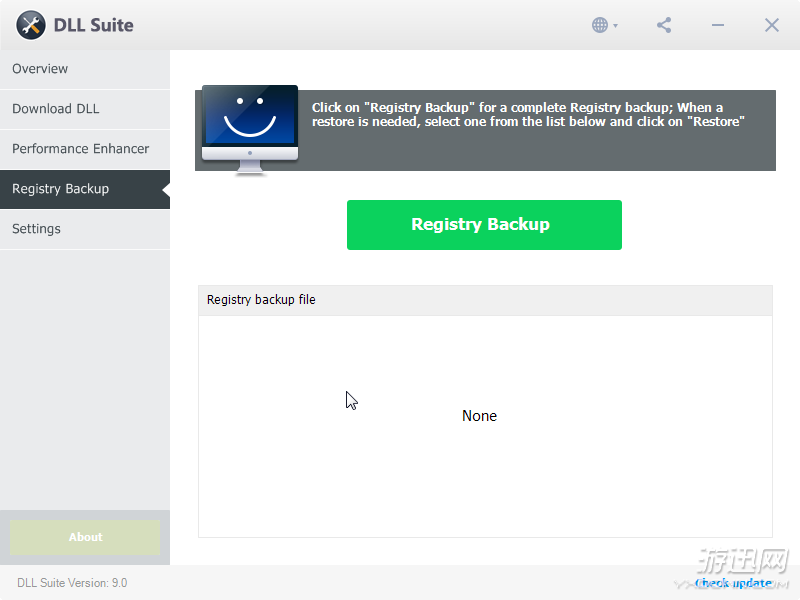Select Performance Enhancer in sidebar
The height and width of the screenshot is (600, 800).
tap(85, 148)
